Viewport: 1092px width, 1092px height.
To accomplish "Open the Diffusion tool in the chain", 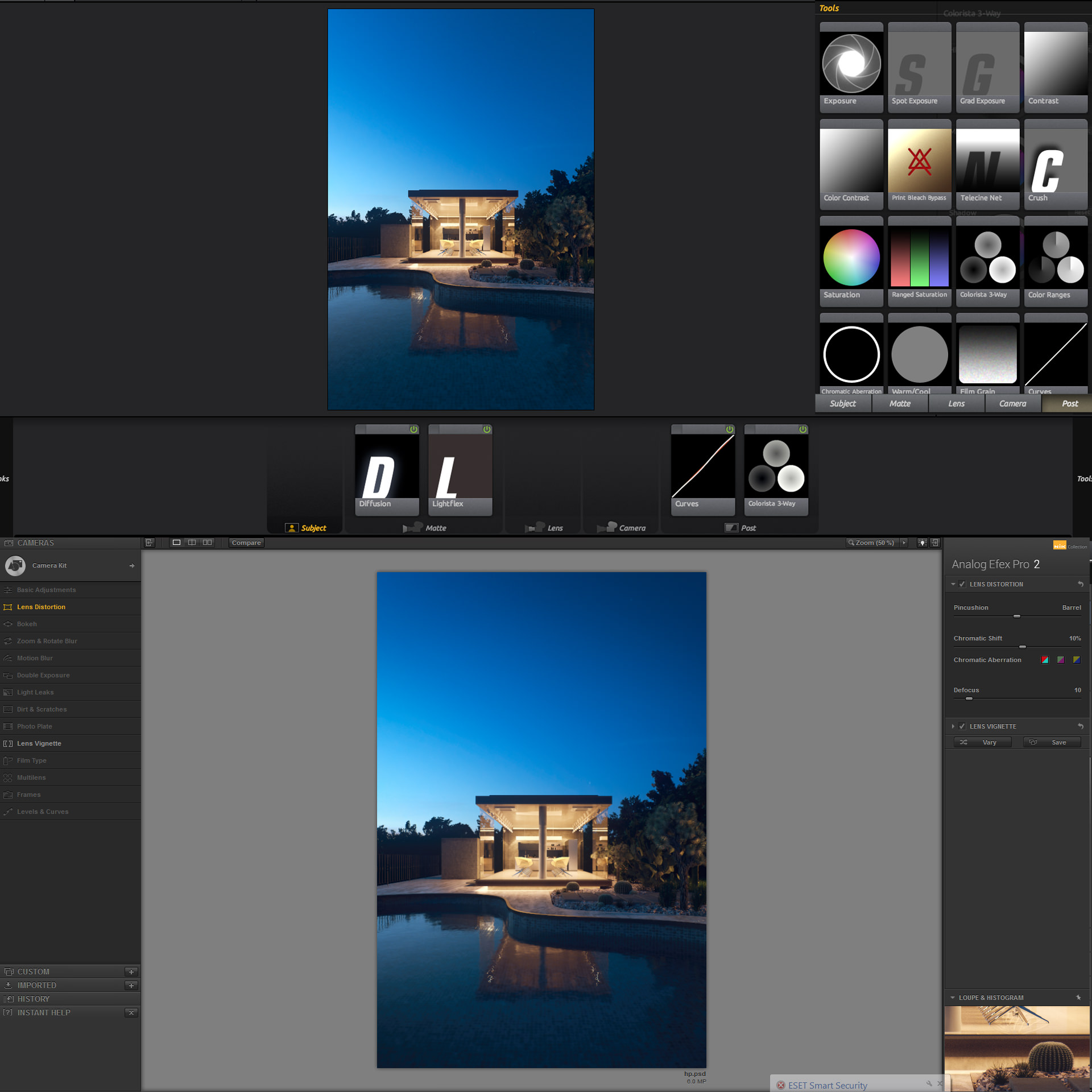I will 387,470.
